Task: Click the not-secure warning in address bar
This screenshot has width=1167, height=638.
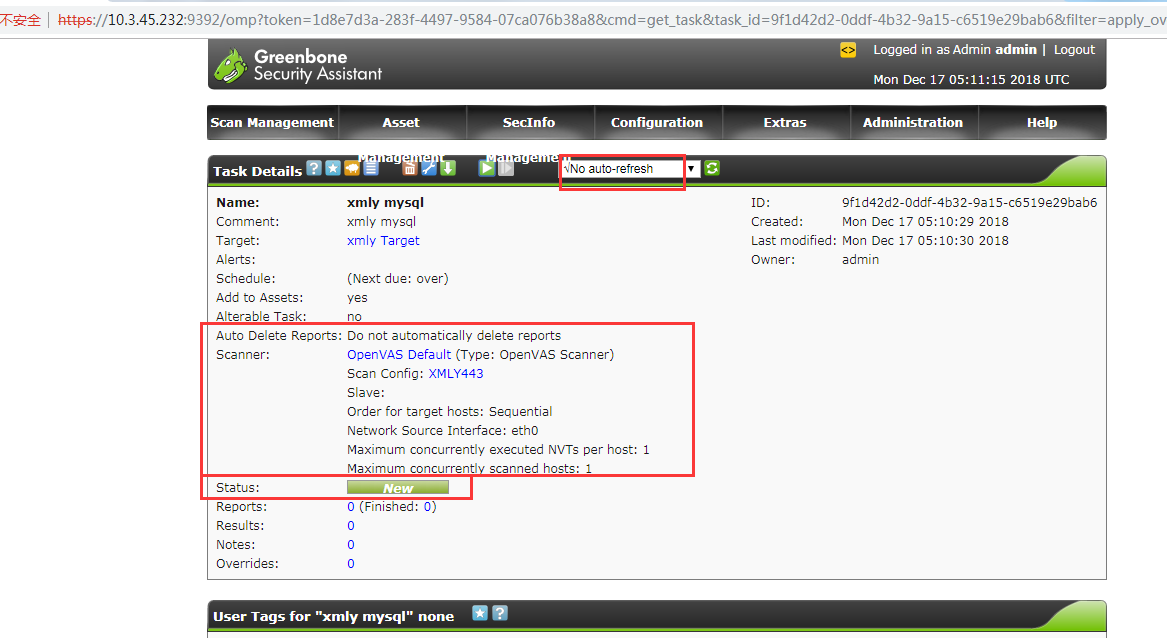Action: [x=21, y=20]
